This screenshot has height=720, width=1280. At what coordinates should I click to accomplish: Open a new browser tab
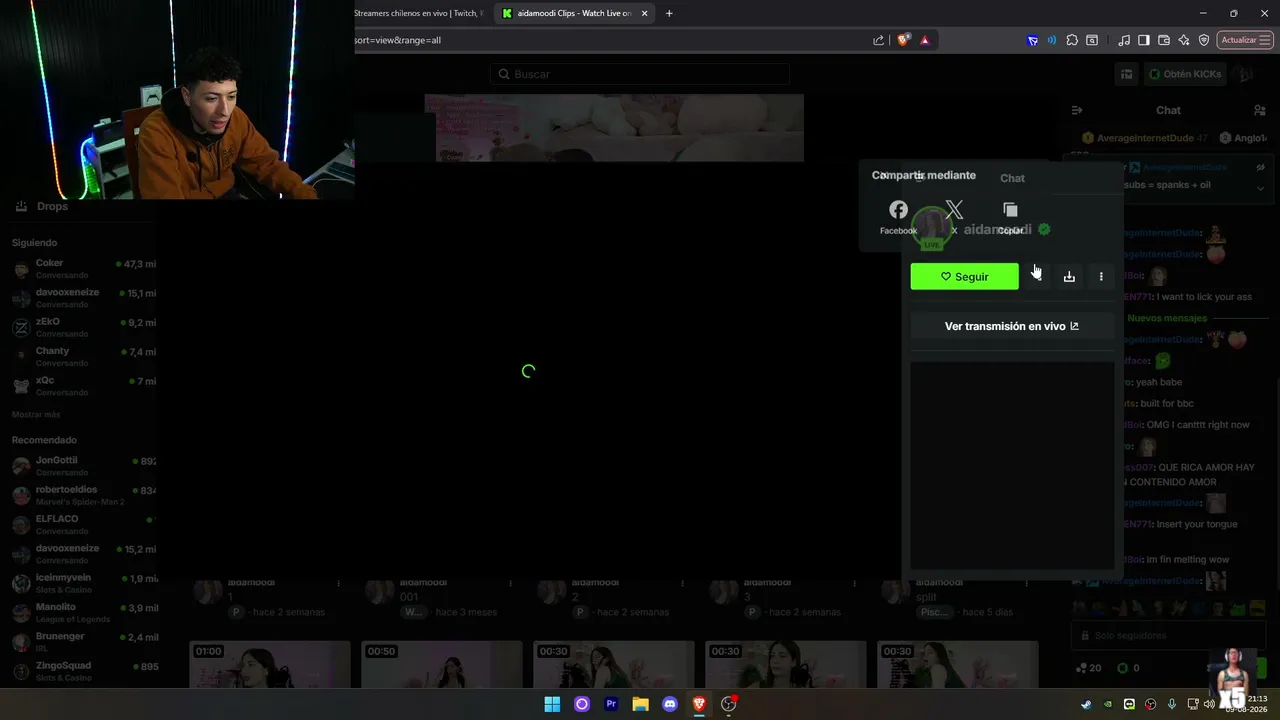(x=669, y=13)
